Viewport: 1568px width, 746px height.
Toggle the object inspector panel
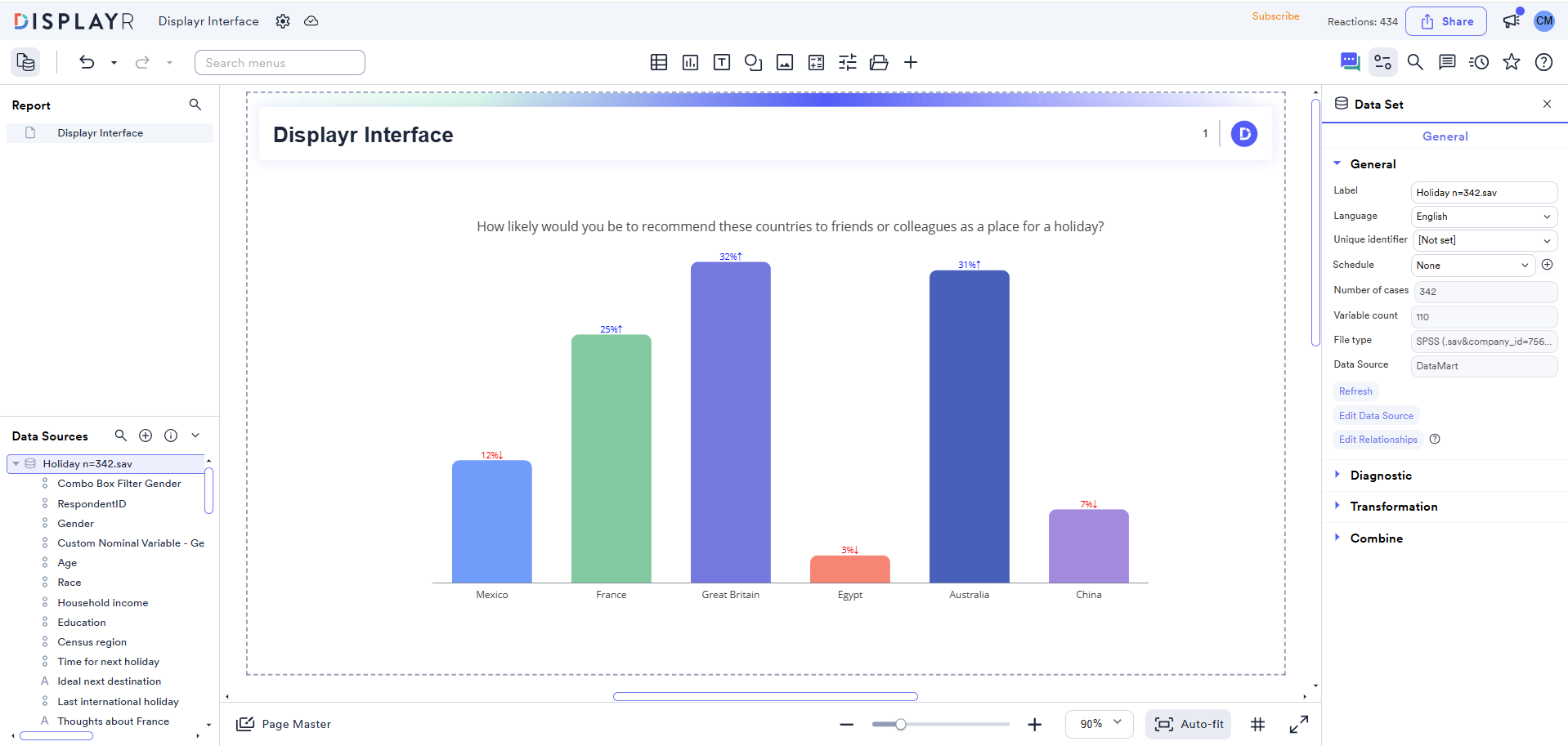click(1383, 62)
